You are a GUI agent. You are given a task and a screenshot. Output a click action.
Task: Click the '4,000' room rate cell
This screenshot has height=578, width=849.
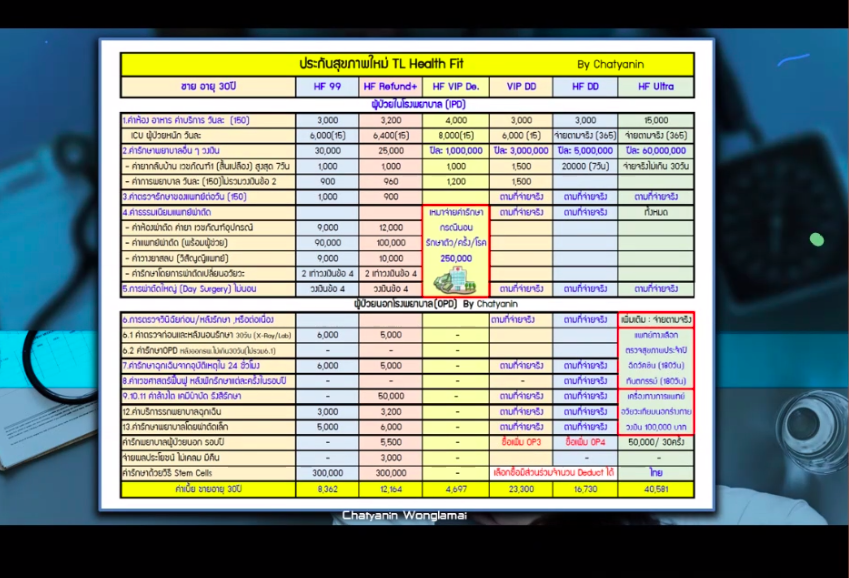coord(456,120)
